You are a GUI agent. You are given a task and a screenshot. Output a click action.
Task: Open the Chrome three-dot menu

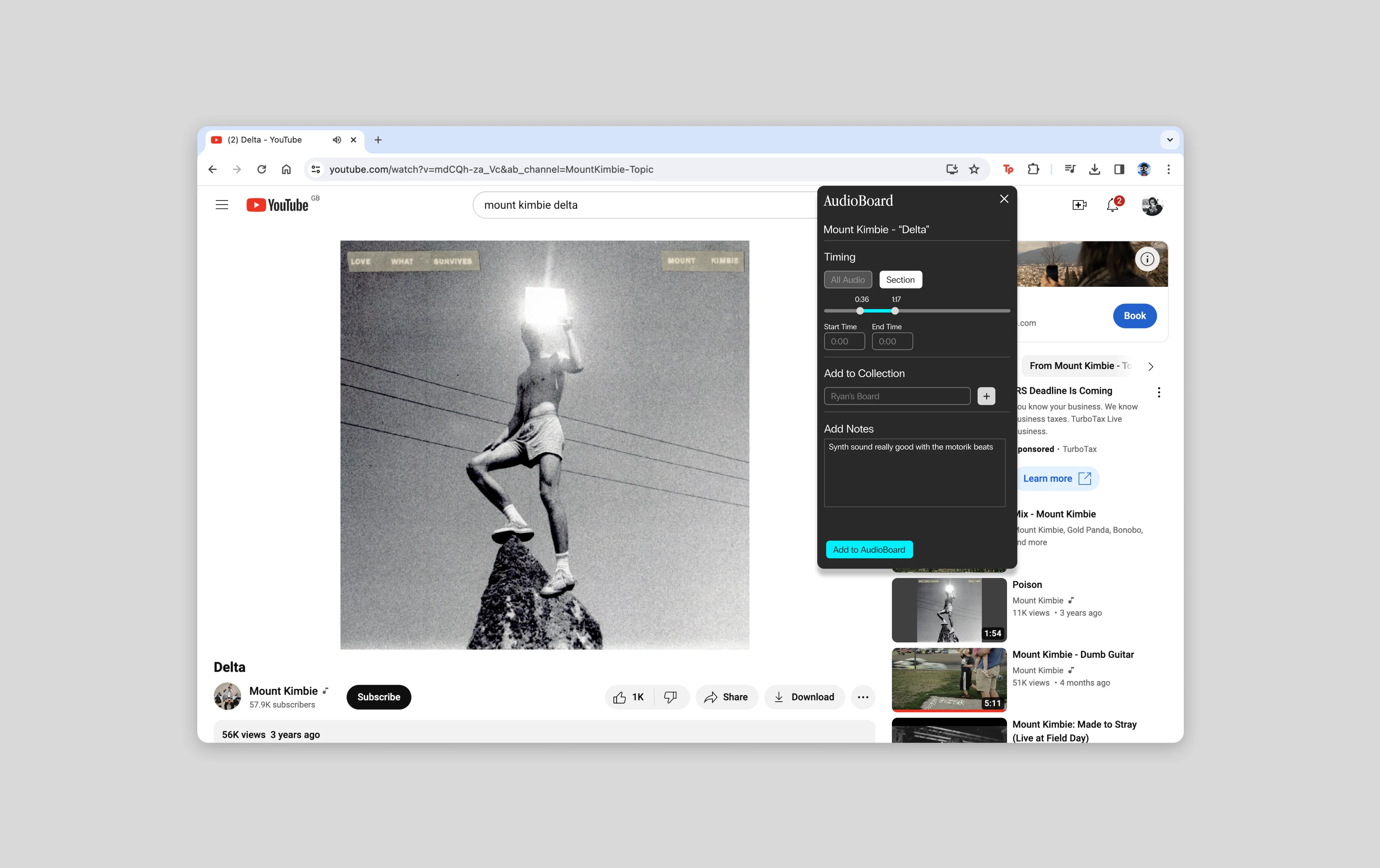[1169, 169]
